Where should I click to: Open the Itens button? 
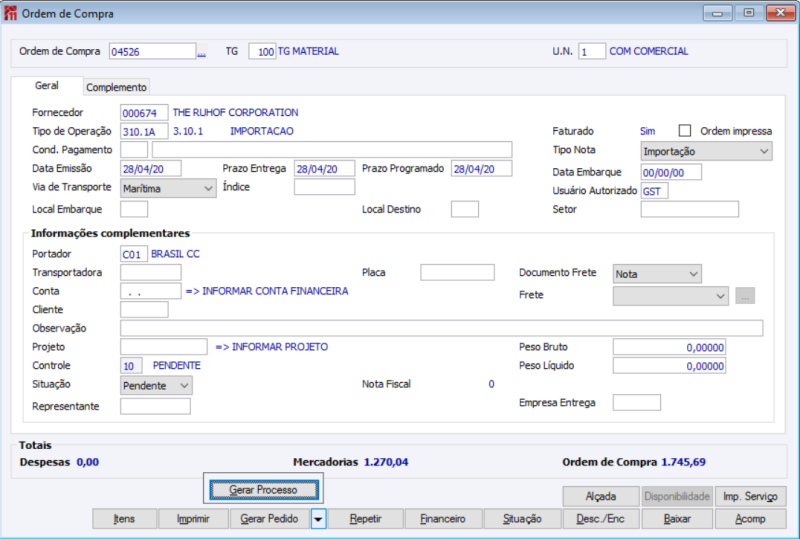(x=124, y=519)
